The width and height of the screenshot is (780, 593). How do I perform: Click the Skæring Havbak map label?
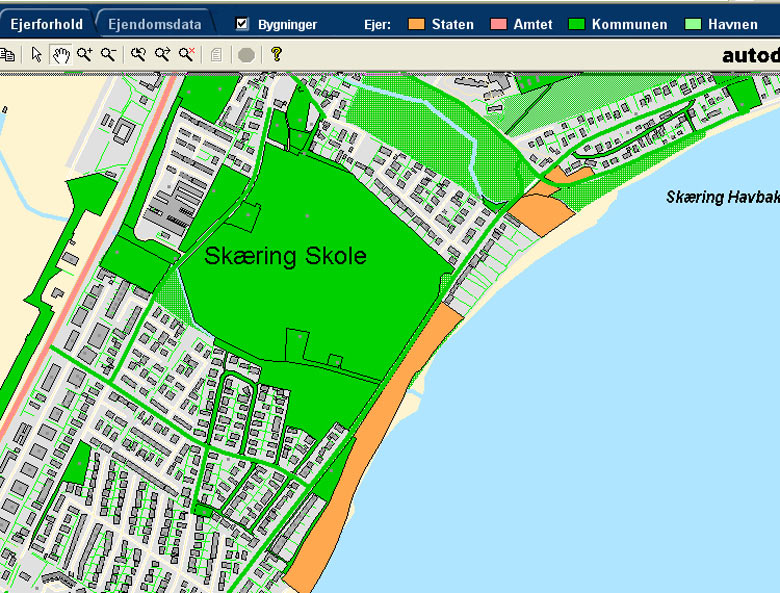tap(723, 197)
